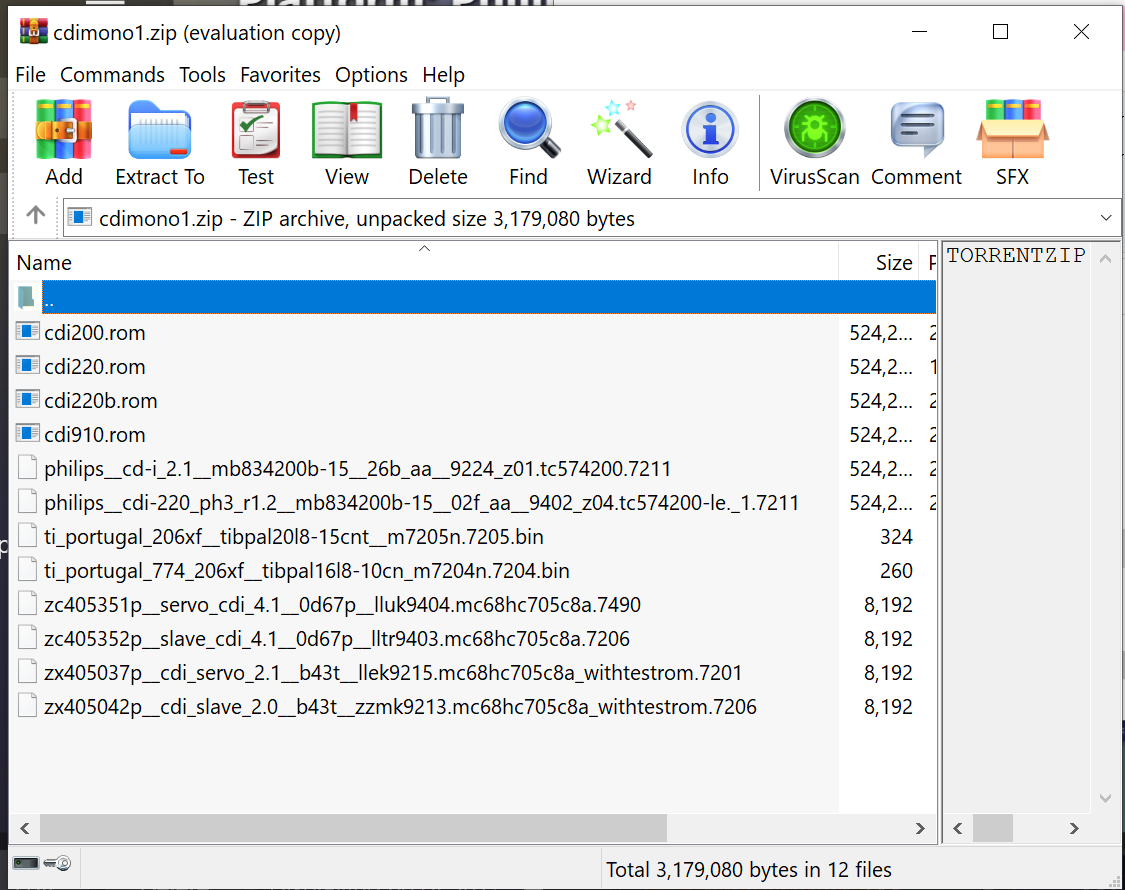Select ti_portugal_774_206xf .7204.bin file
Image resolution: width=1125 pixels, height=890 pixels.
tap(306, 571)
